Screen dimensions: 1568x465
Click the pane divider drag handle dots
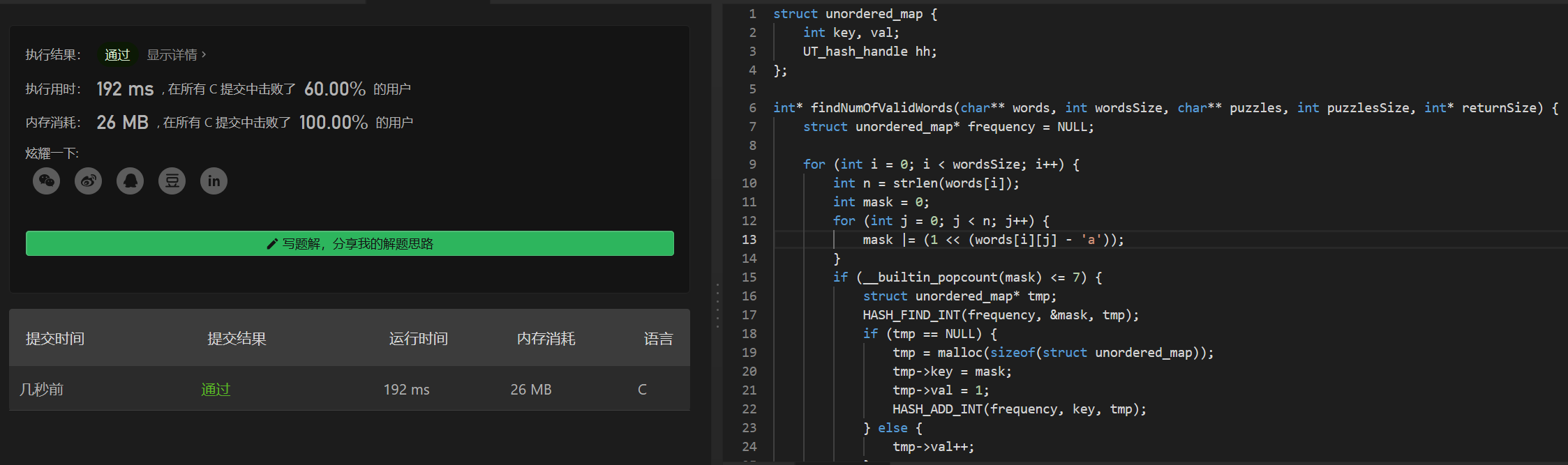(x=717, y=305)
